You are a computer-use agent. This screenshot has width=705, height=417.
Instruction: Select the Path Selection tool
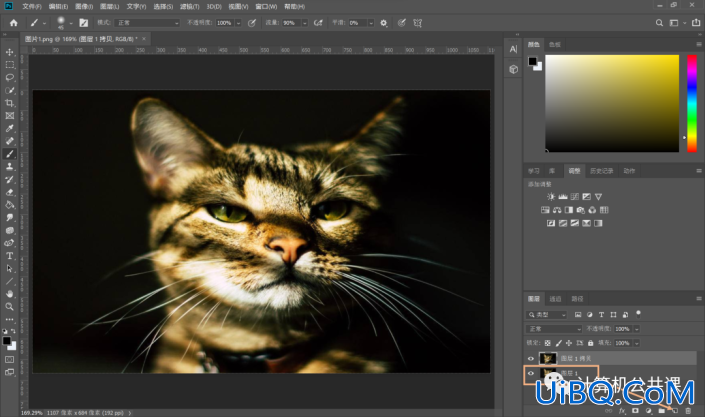[x=9, y=269]
